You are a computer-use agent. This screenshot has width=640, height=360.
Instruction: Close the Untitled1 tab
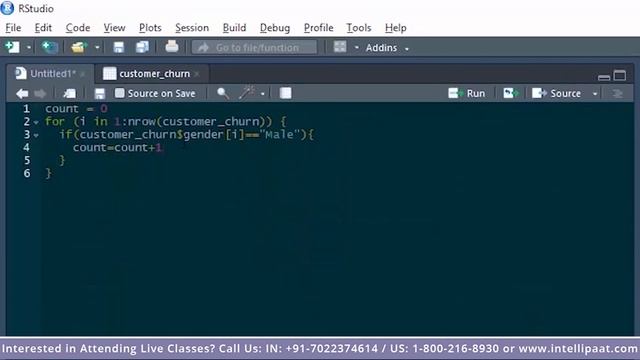[83, 74]
